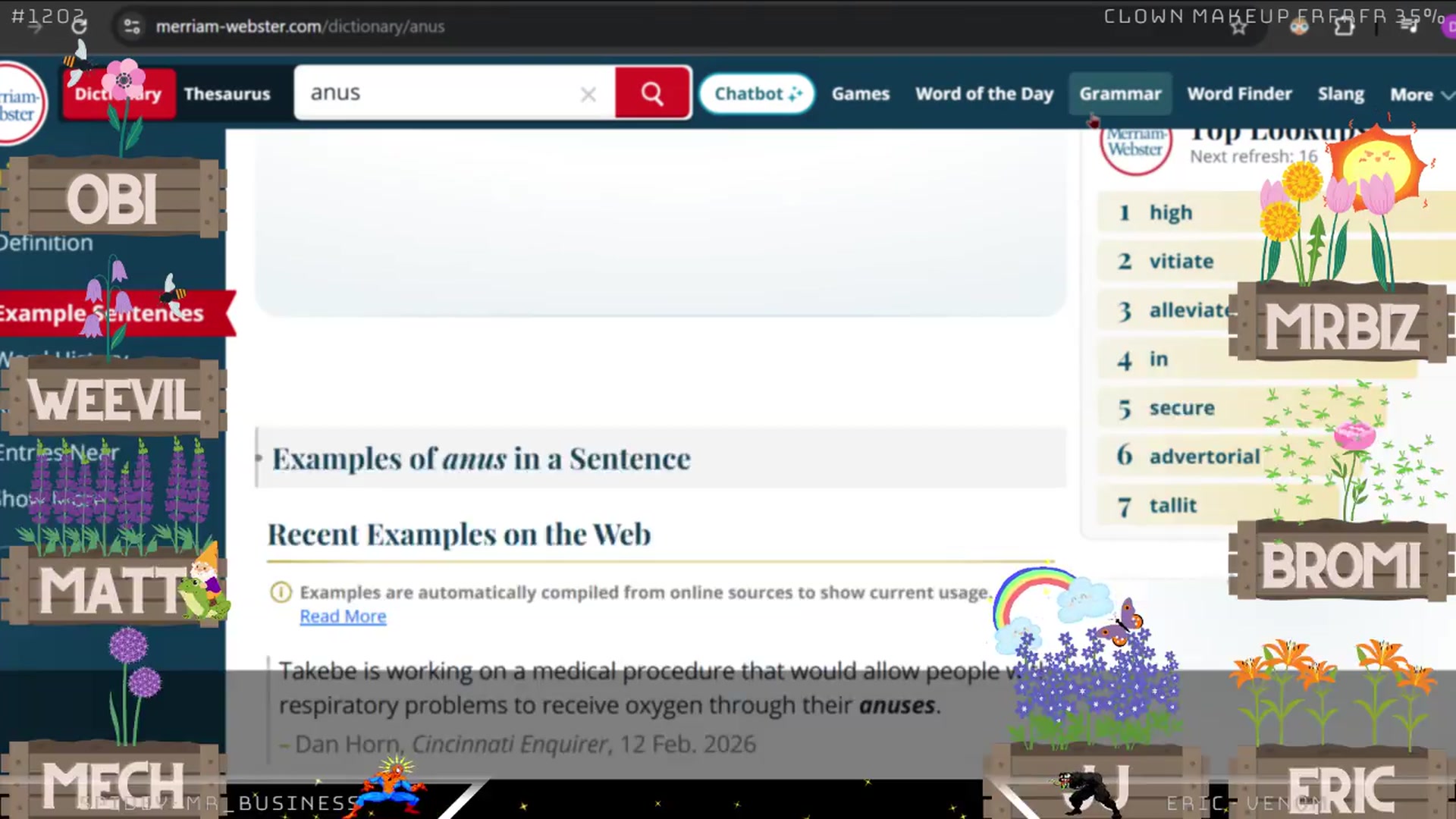Open the browser extensions puzzle icon
1456x819 pixels.
pyautogui.click(x=1345, y=27)
